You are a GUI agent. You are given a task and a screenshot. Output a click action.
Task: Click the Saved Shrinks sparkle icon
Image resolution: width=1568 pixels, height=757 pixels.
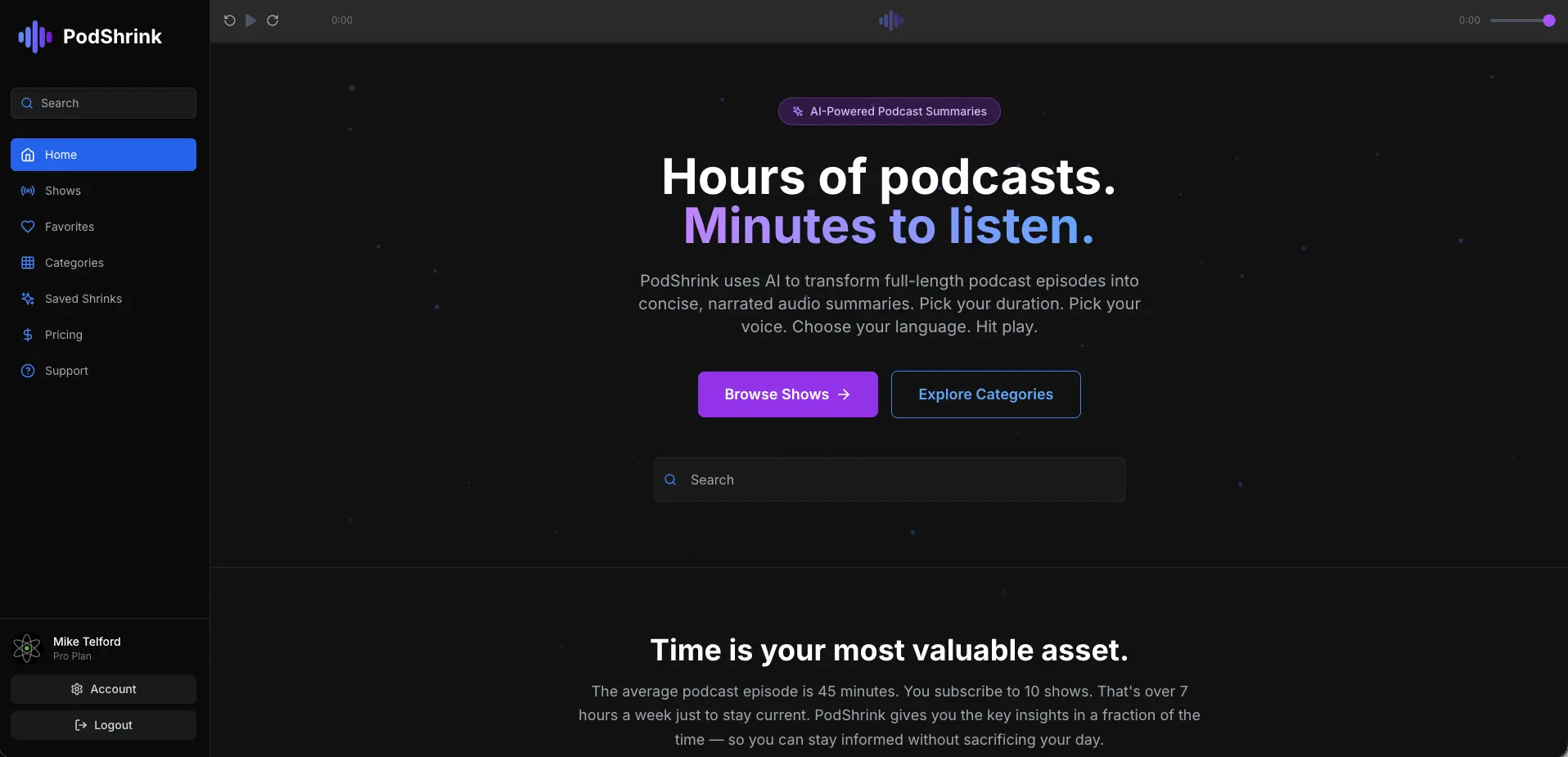pyautogui.click(x=28, y=299)
